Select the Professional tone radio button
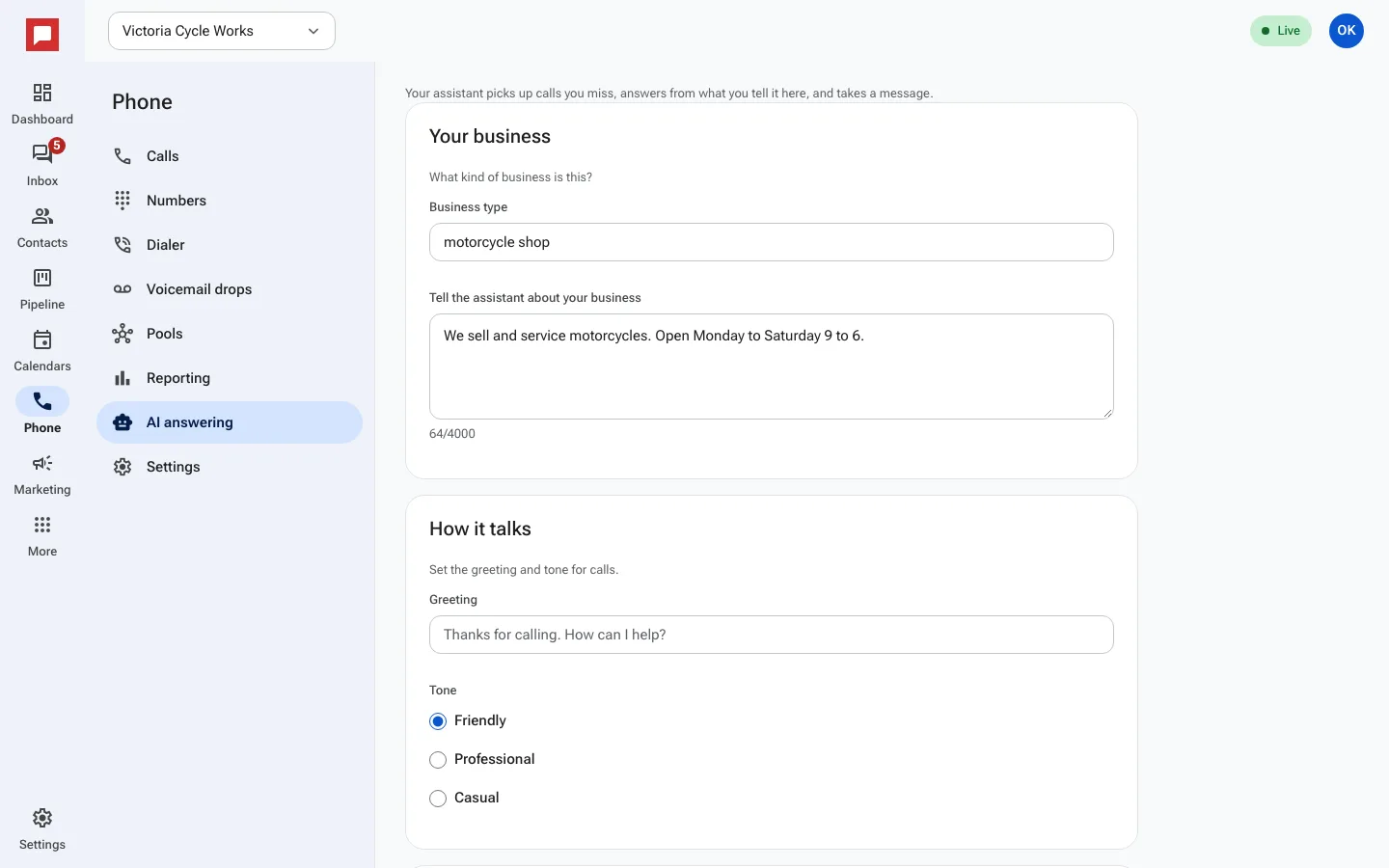This screenshot has height=868, width=1389. (x=438, y=760)
